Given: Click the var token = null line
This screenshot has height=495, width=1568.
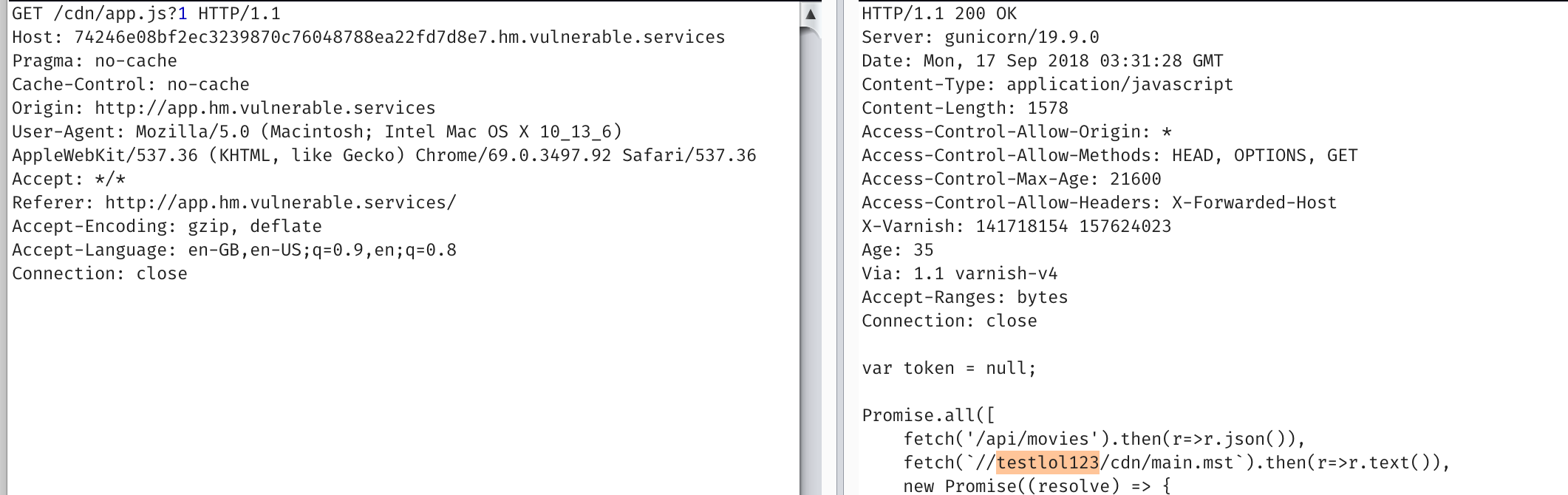Looking at the screenshot, I should [x=949, y=369].
